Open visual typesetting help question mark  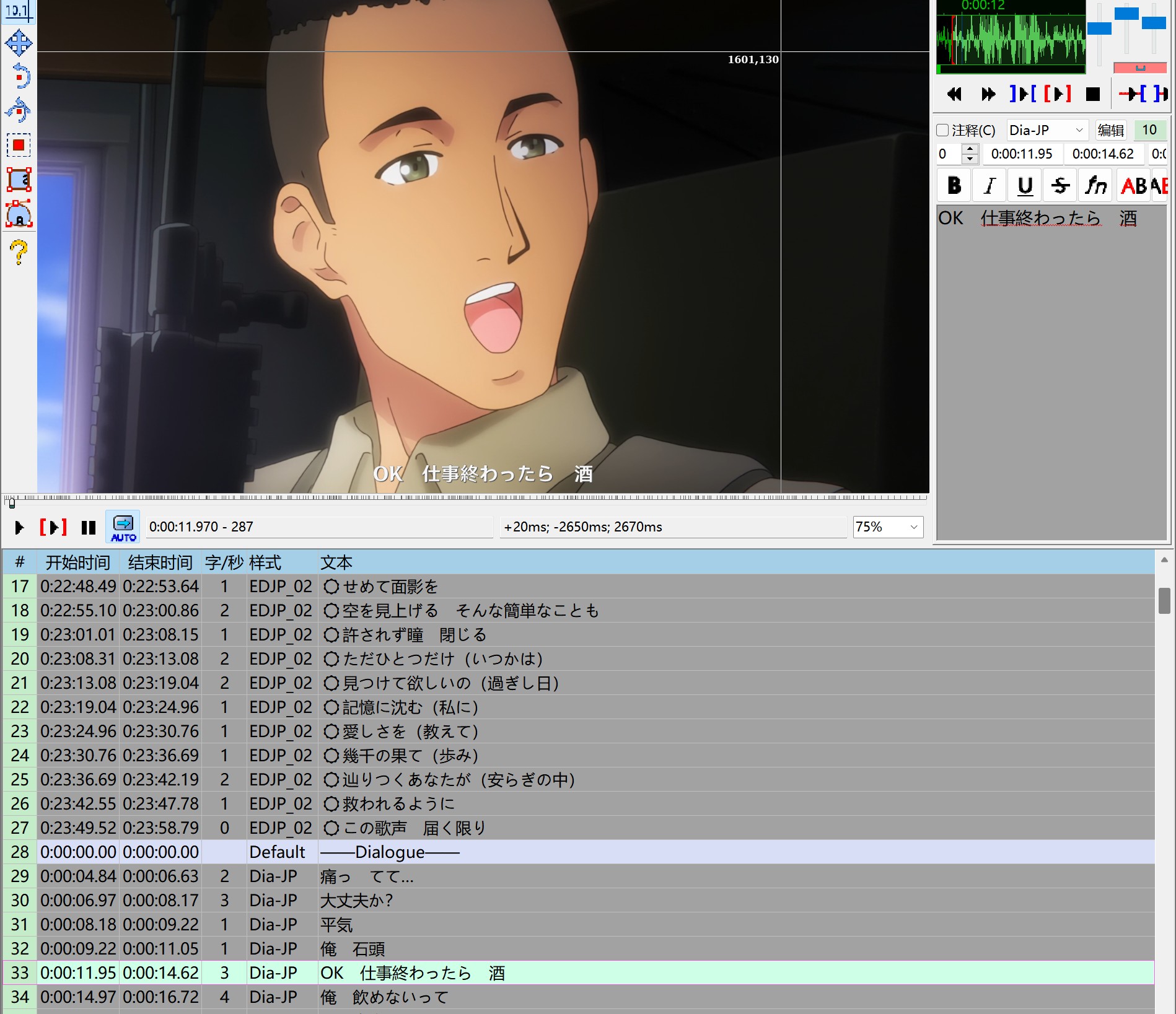click(x=18, y=252)
